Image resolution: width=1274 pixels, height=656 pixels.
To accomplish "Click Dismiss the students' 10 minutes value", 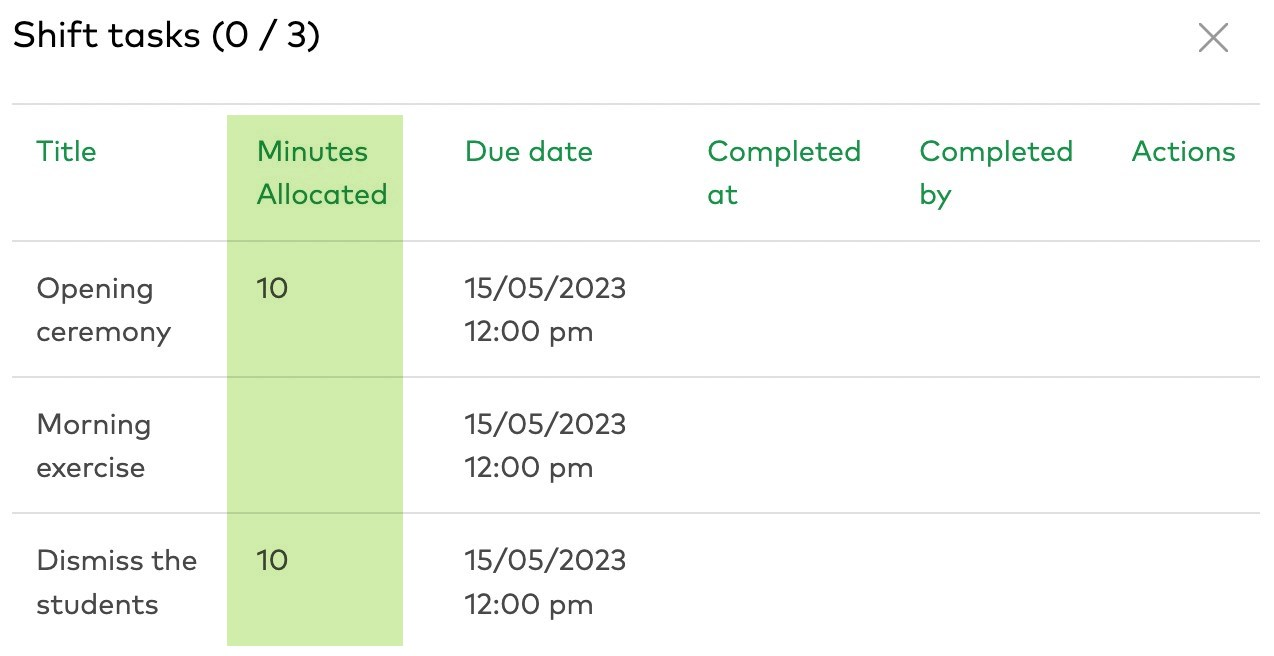I will [x=272, y=560].
